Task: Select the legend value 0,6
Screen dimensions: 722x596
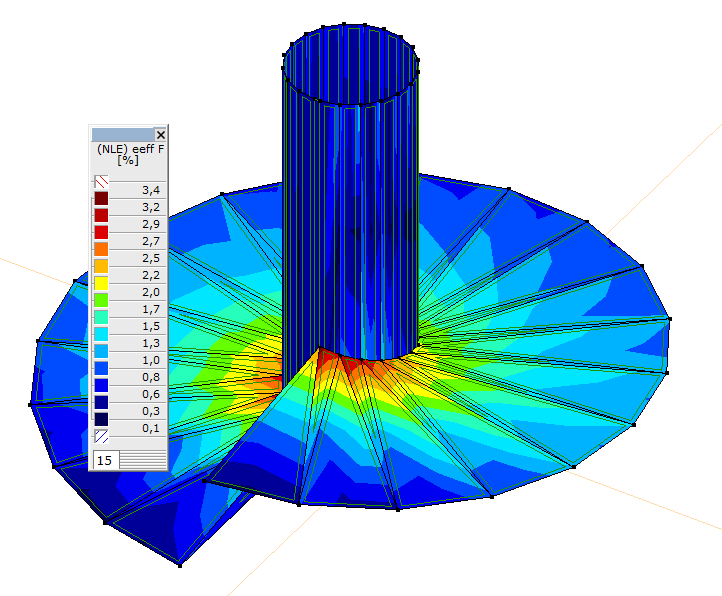Action: [x=151, y=394]
